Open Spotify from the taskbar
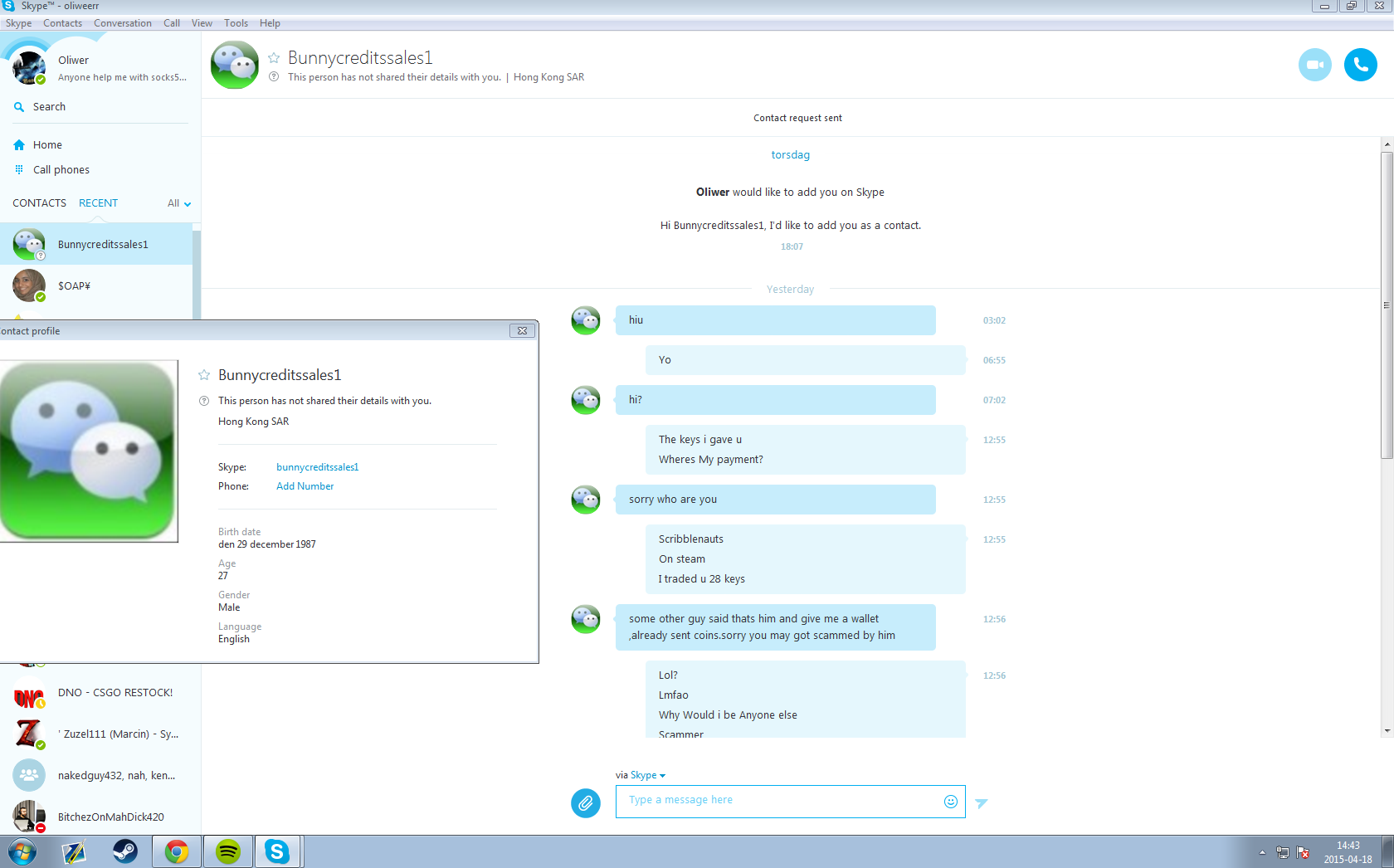 (x=228, y=851)
